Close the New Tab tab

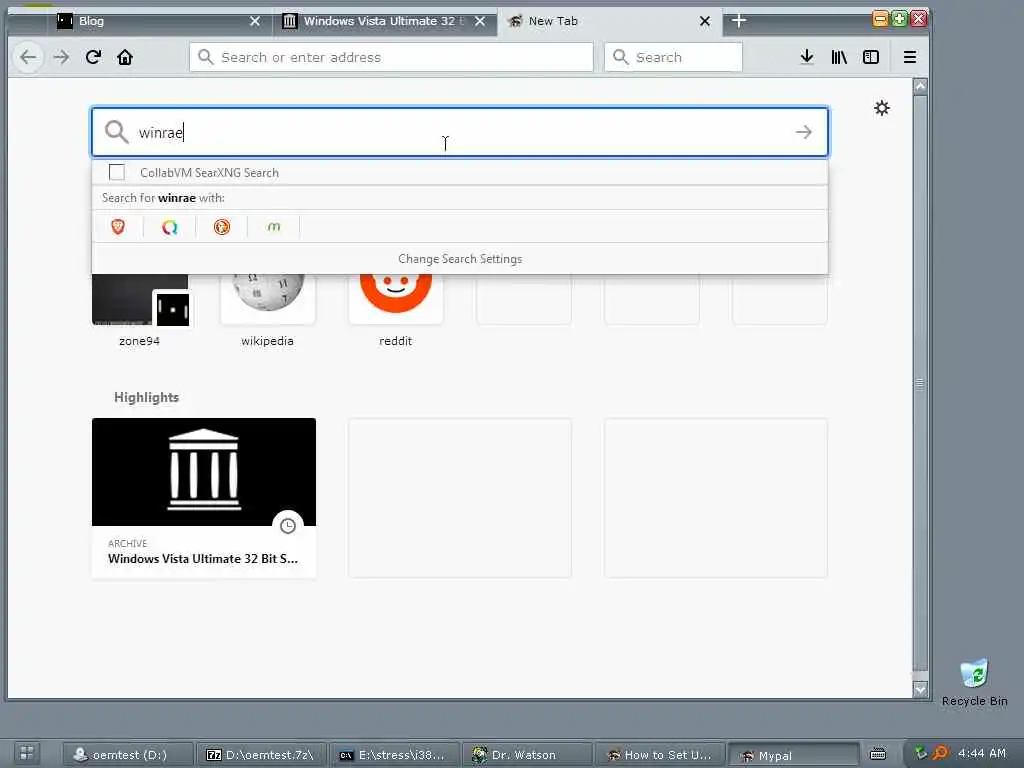coord(705,21)
